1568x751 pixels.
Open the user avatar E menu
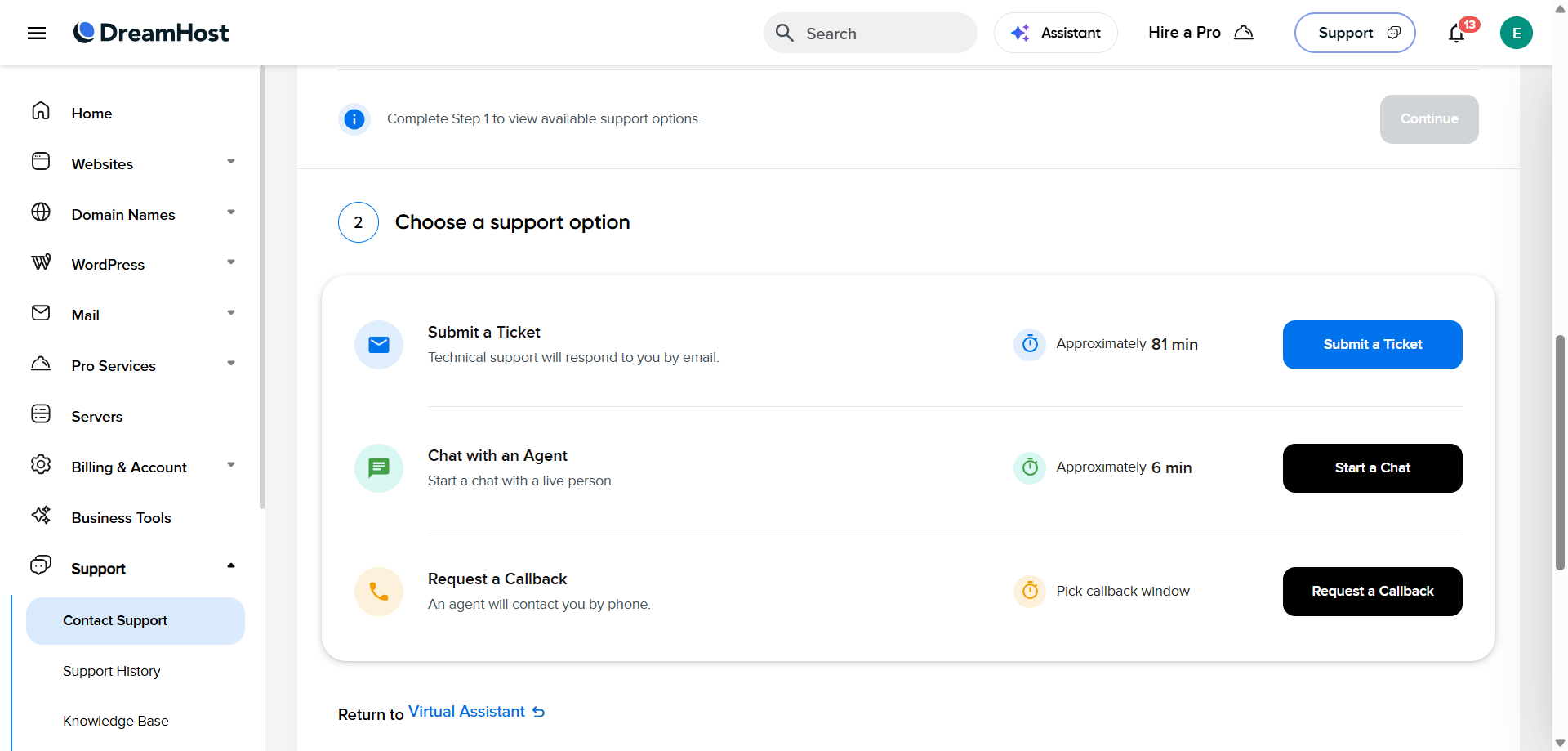point(1517,33)
